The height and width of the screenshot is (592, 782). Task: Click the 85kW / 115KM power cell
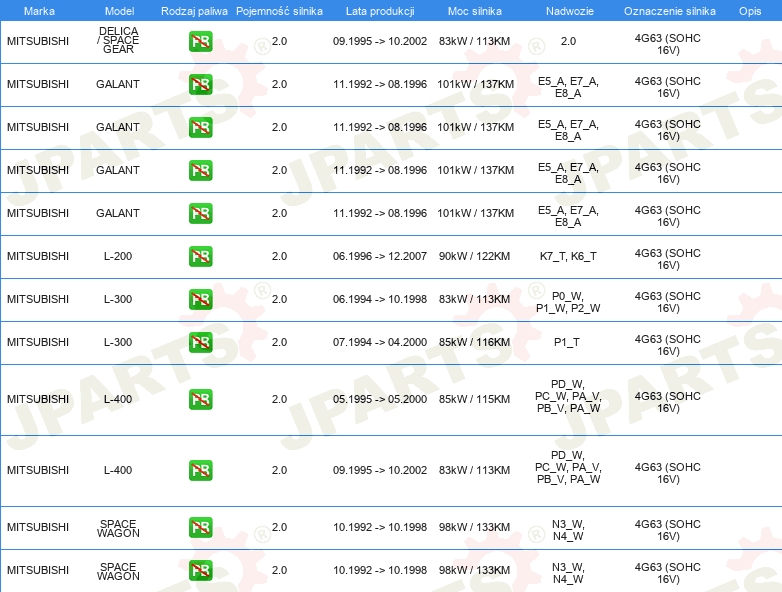(x=474, y=399)
